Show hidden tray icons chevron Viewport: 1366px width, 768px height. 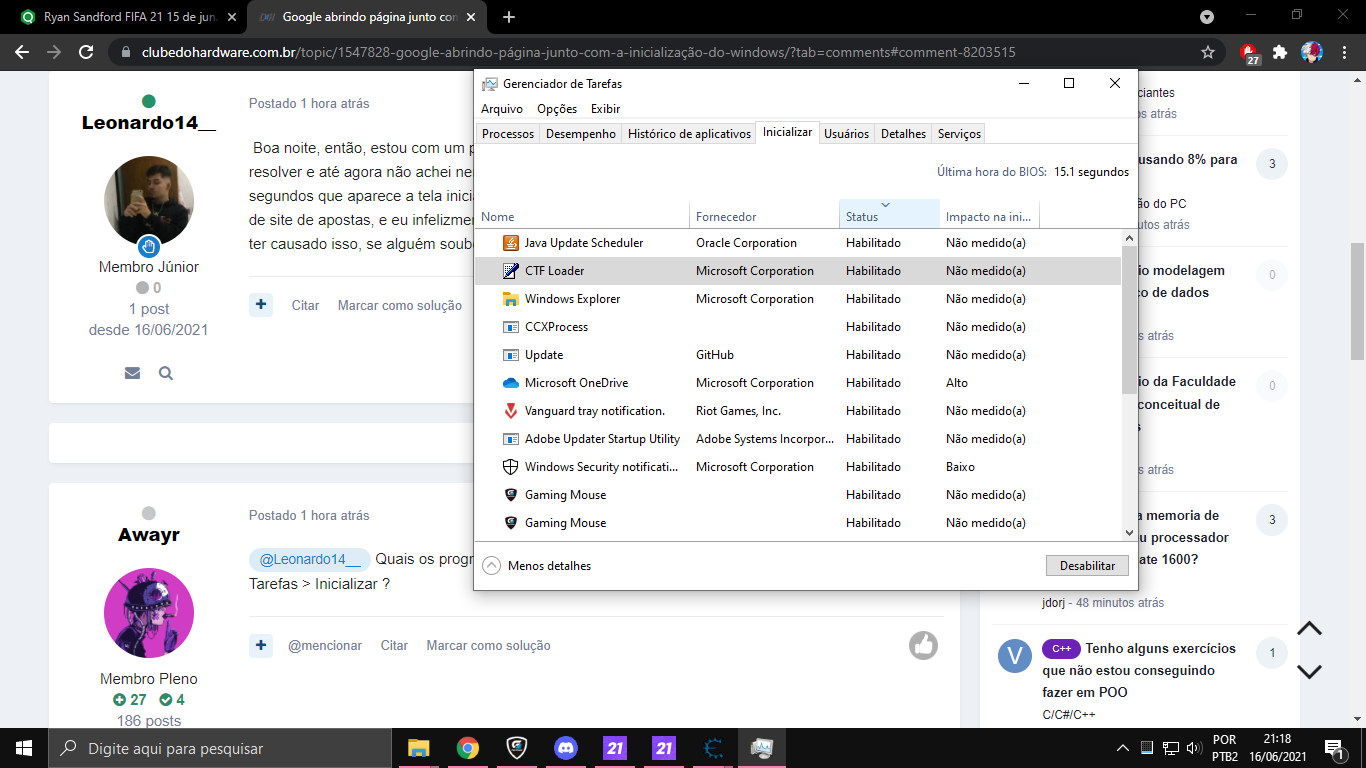click(1123, 748)
